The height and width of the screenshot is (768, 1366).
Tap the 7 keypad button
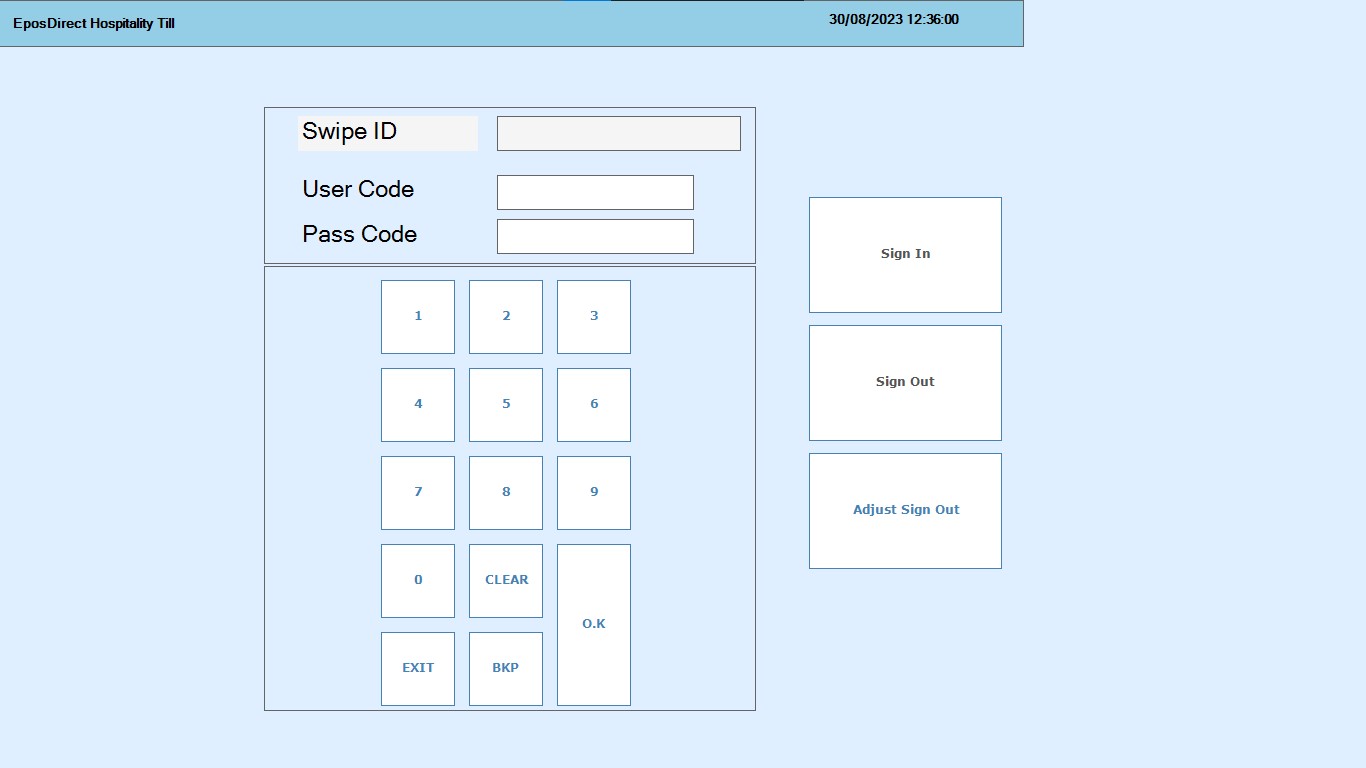(417, 492)
